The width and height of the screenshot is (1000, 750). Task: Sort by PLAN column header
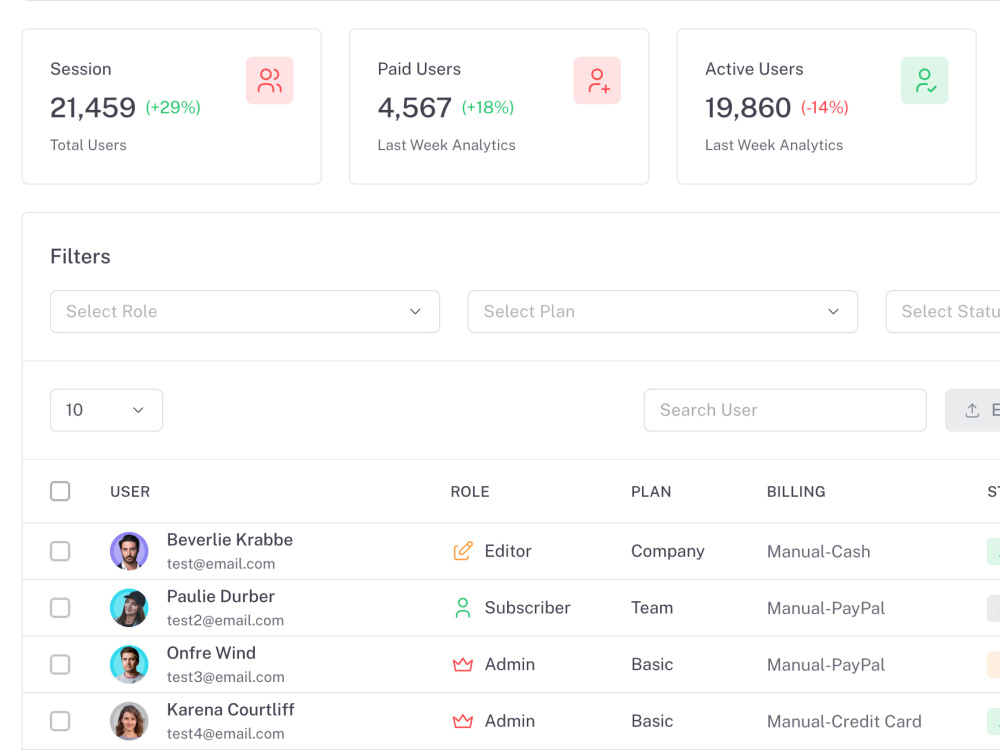[x=651, y=492]
